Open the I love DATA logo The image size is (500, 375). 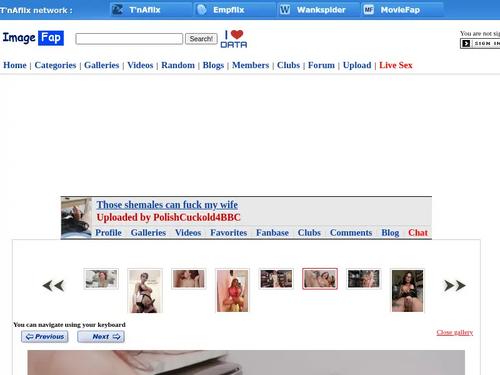pyautogui.click(x=234, y=39)
